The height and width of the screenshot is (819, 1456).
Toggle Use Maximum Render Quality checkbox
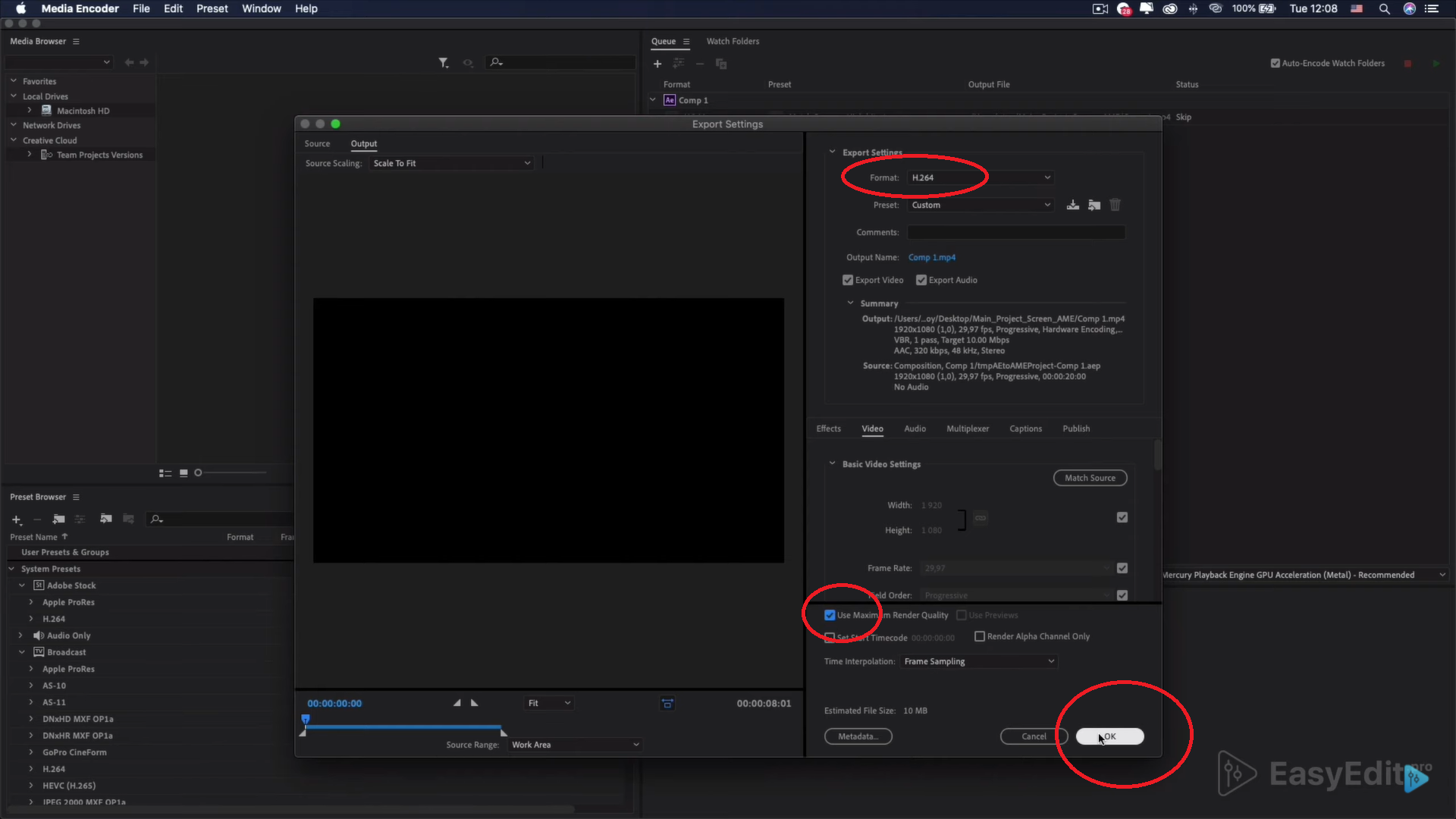(x=830, y=615)
